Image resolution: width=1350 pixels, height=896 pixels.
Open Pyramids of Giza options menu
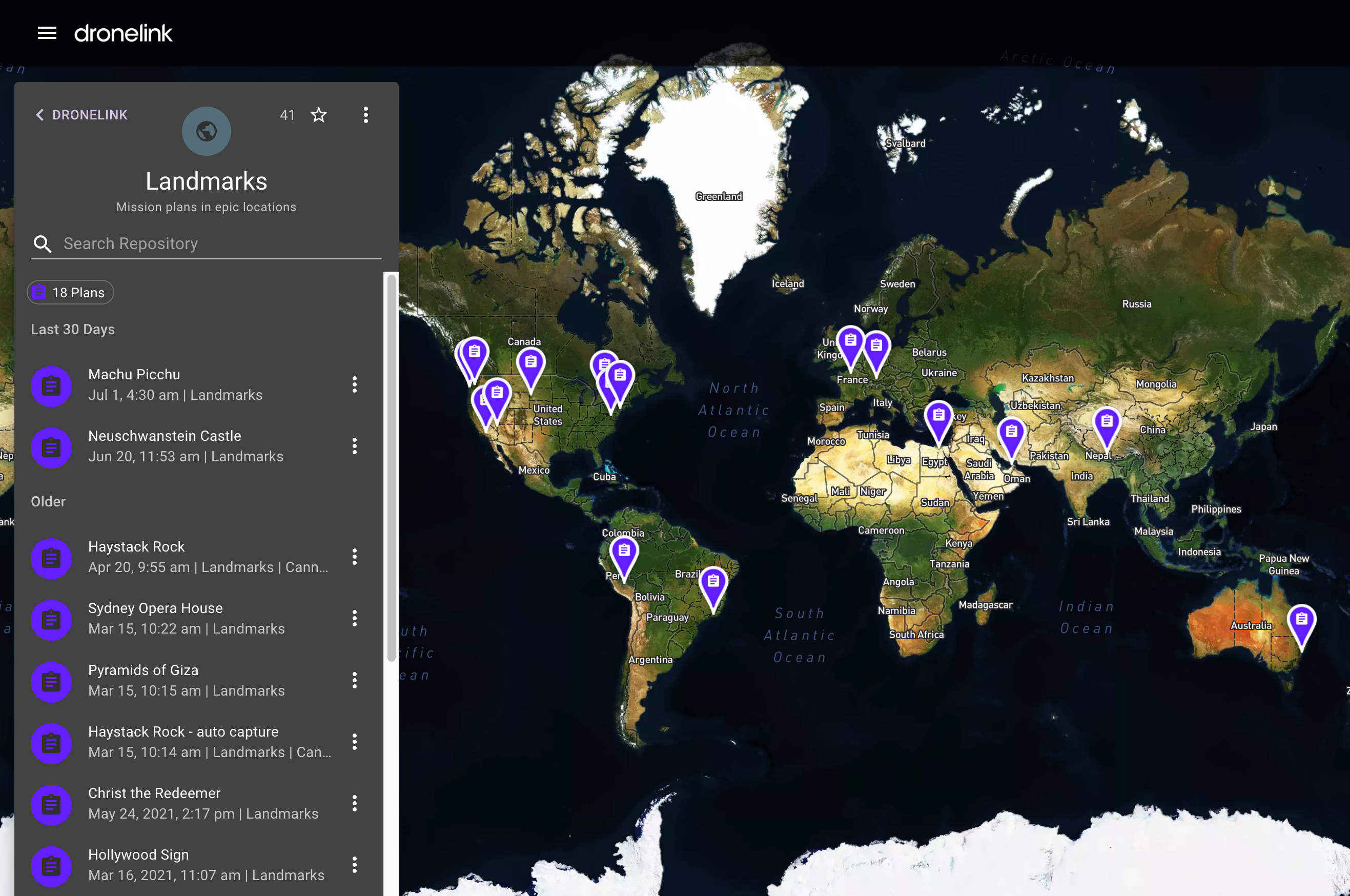(355, 680)
